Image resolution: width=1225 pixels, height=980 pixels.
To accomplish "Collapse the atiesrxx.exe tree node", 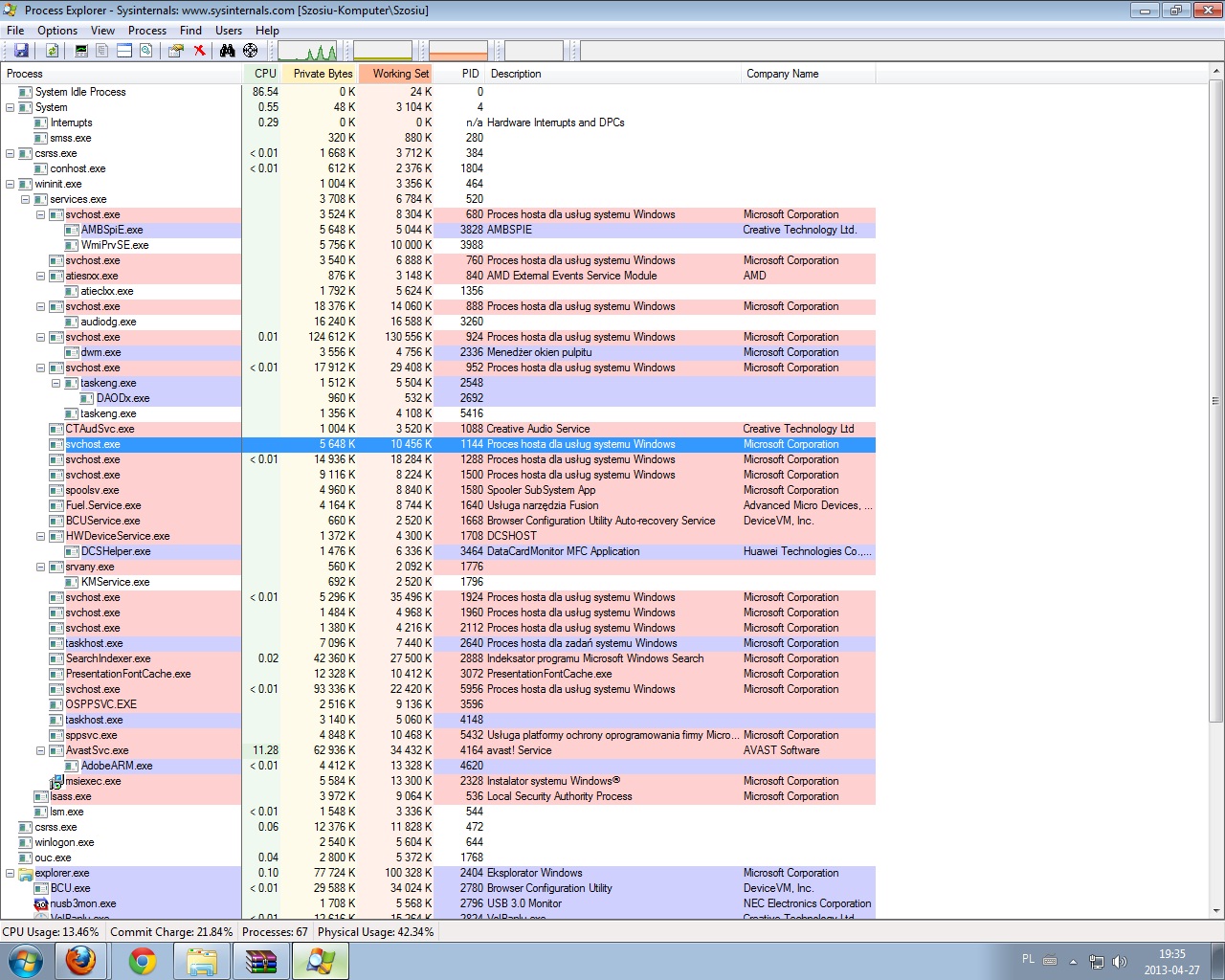I will pyautogui.click(x=41, y=276).
